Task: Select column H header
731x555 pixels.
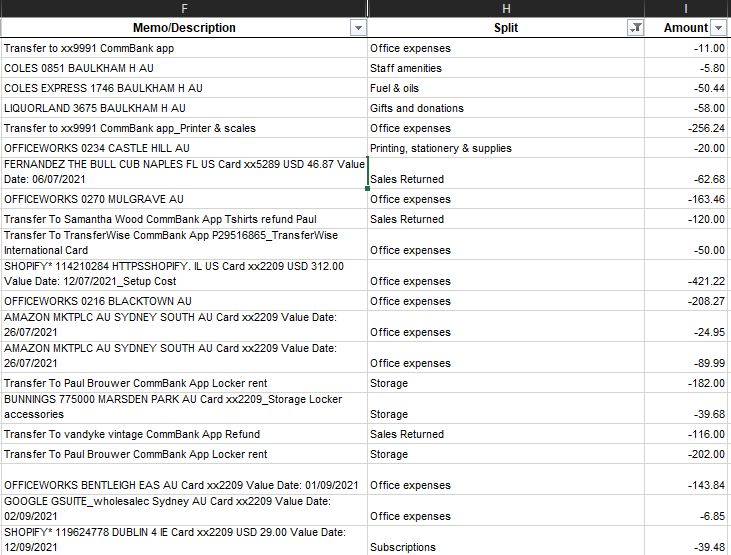Action: (x=506, y=8)
